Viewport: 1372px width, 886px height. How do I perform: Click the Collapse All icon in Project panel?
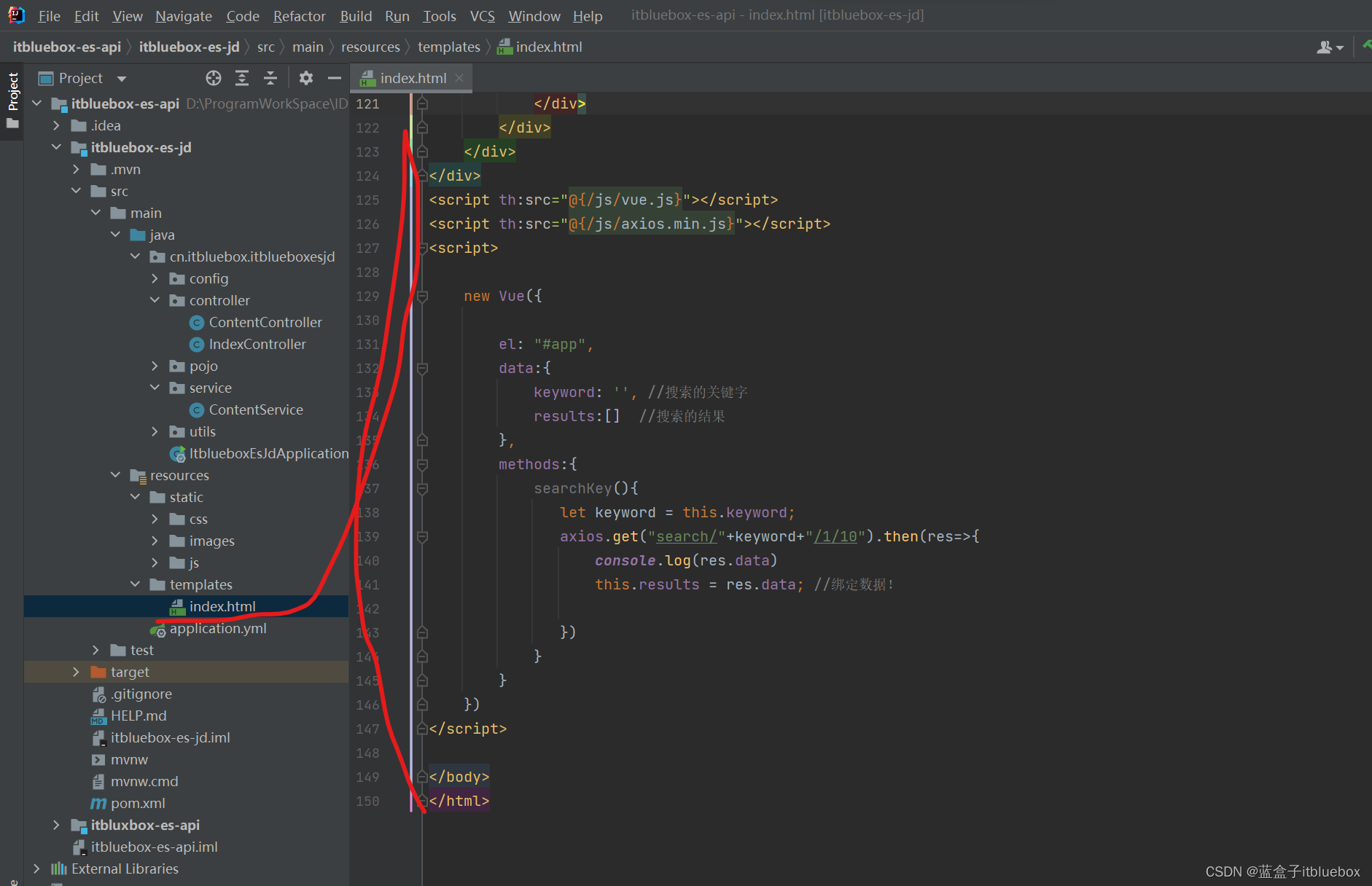tap(270, 78)
